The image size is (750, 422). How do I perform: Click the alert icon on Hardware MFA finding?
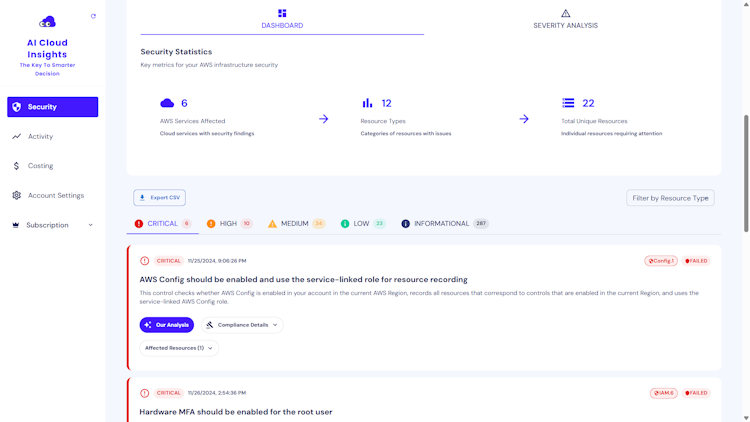click(144, 393)
